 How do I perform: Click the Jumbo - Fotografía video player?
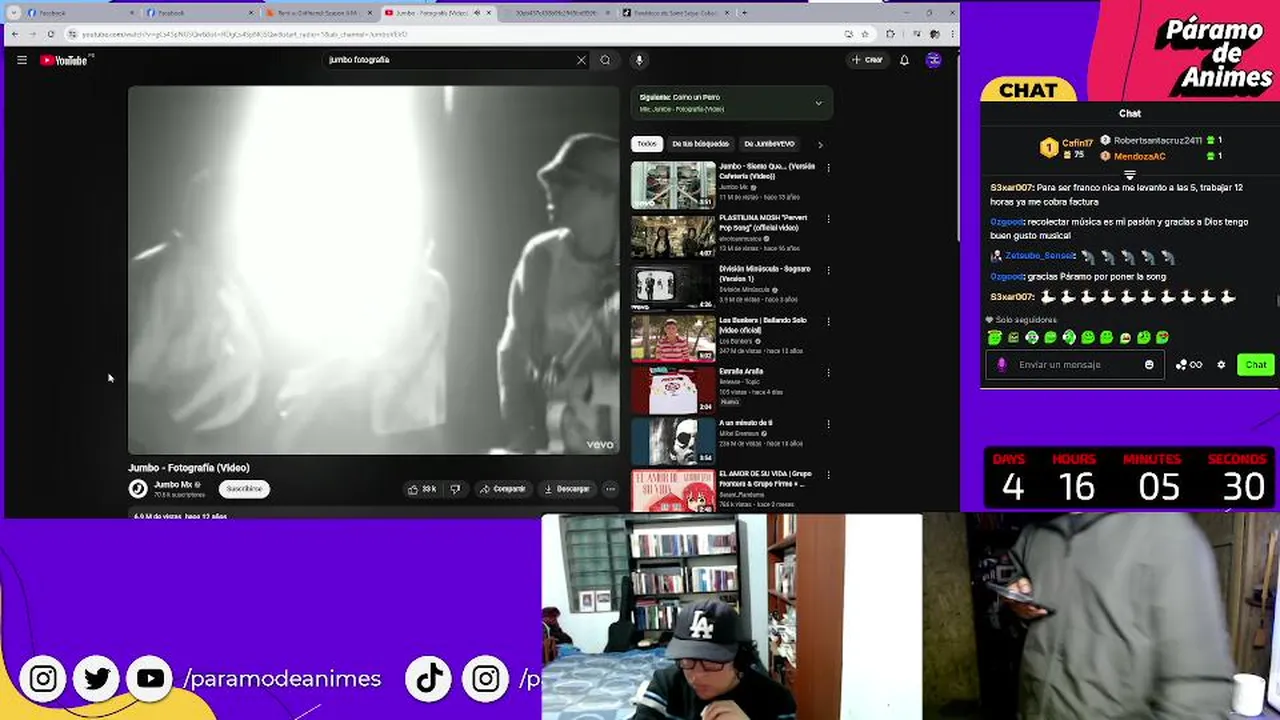[x=374, y=270]
